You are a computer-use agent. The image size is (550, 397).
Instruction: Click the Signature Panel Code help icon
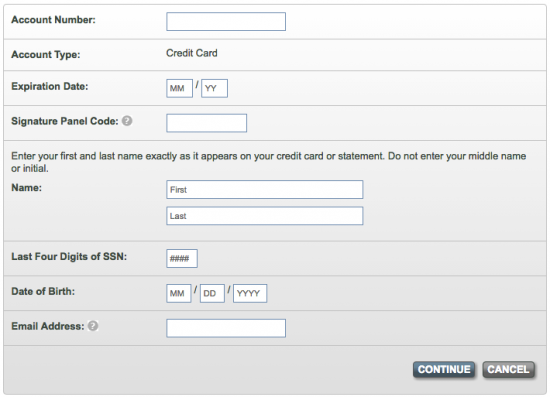(127, 121)
